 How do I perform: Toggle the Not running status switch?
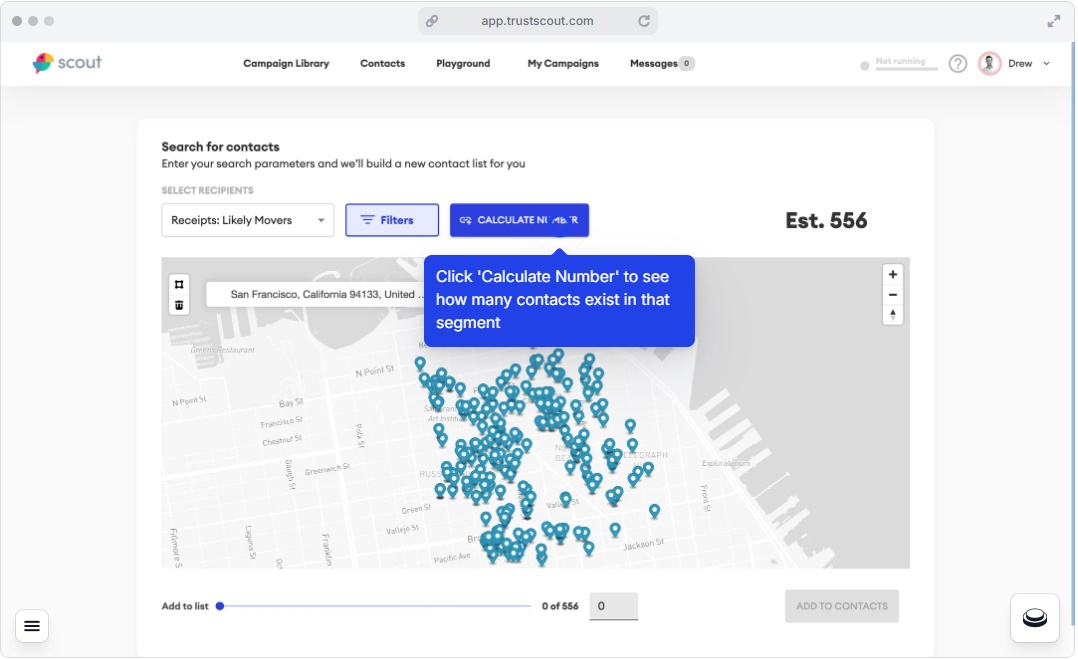tap(899, 64)
